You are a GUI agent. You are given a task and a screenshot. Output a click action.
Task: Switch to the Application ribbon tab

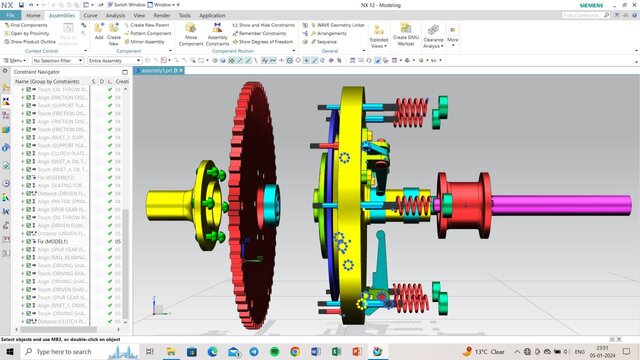[212, 16]
